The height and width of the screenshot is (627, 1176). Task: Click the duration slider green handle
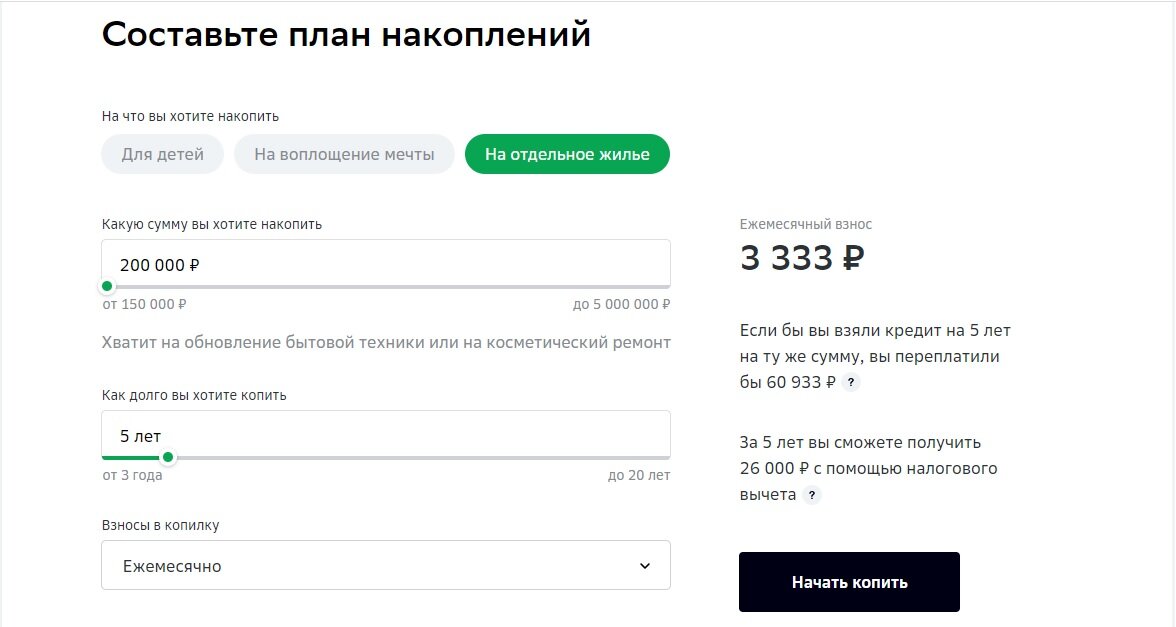click(170, 456)
